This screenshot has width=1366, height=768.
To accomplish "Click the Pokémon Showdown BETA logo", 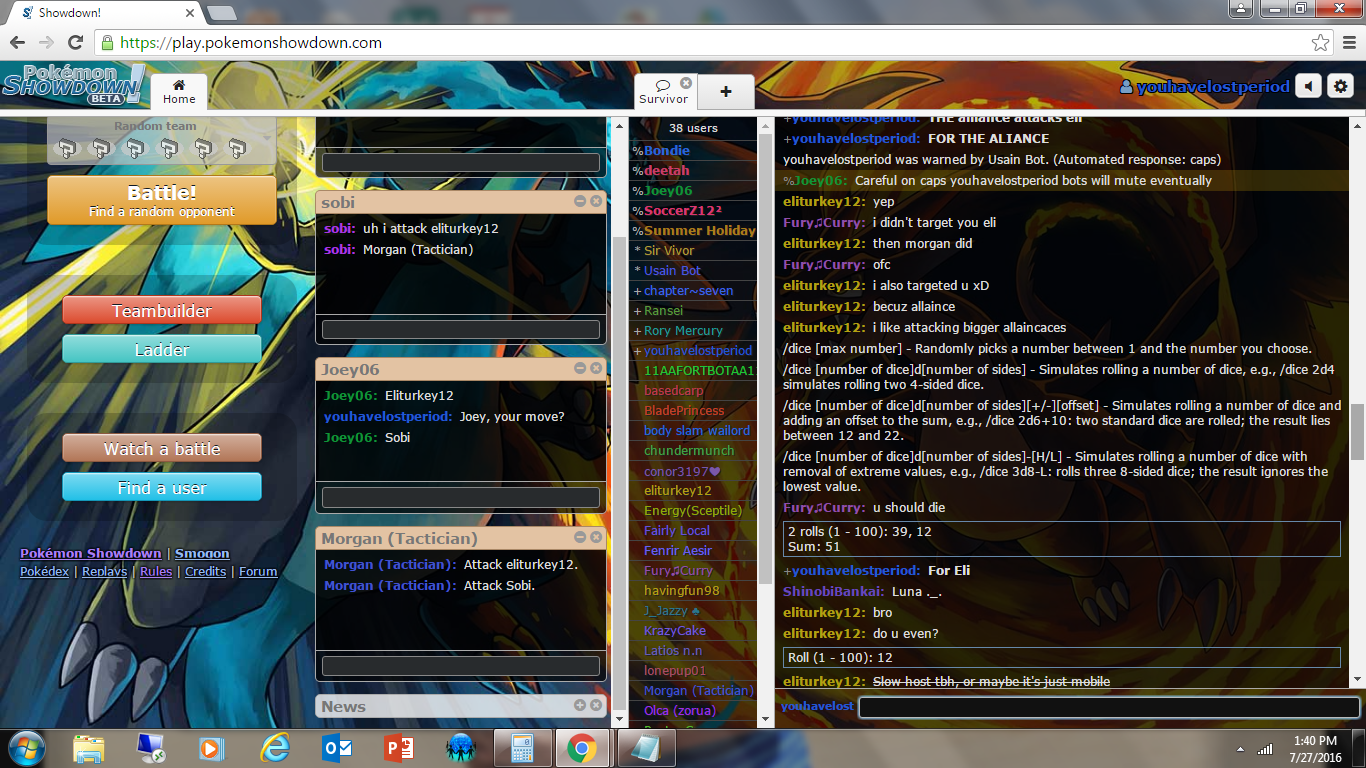I will pyautogui.click(x=73, y=85).
